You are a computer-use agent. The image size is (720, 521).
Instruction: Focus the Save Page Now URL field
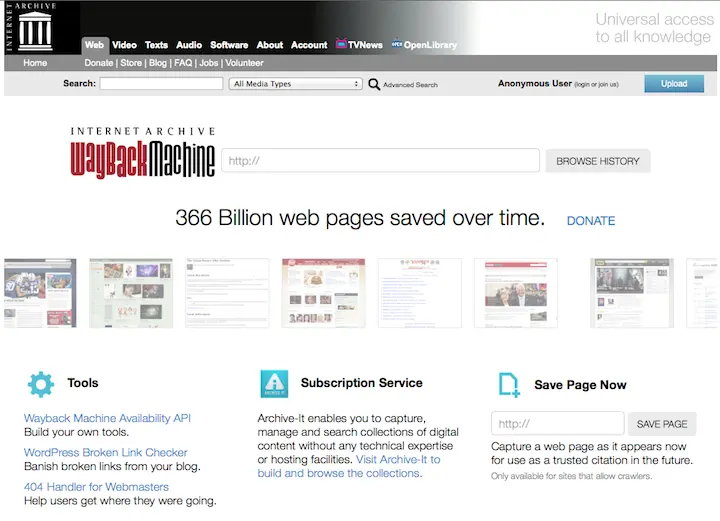557,423
